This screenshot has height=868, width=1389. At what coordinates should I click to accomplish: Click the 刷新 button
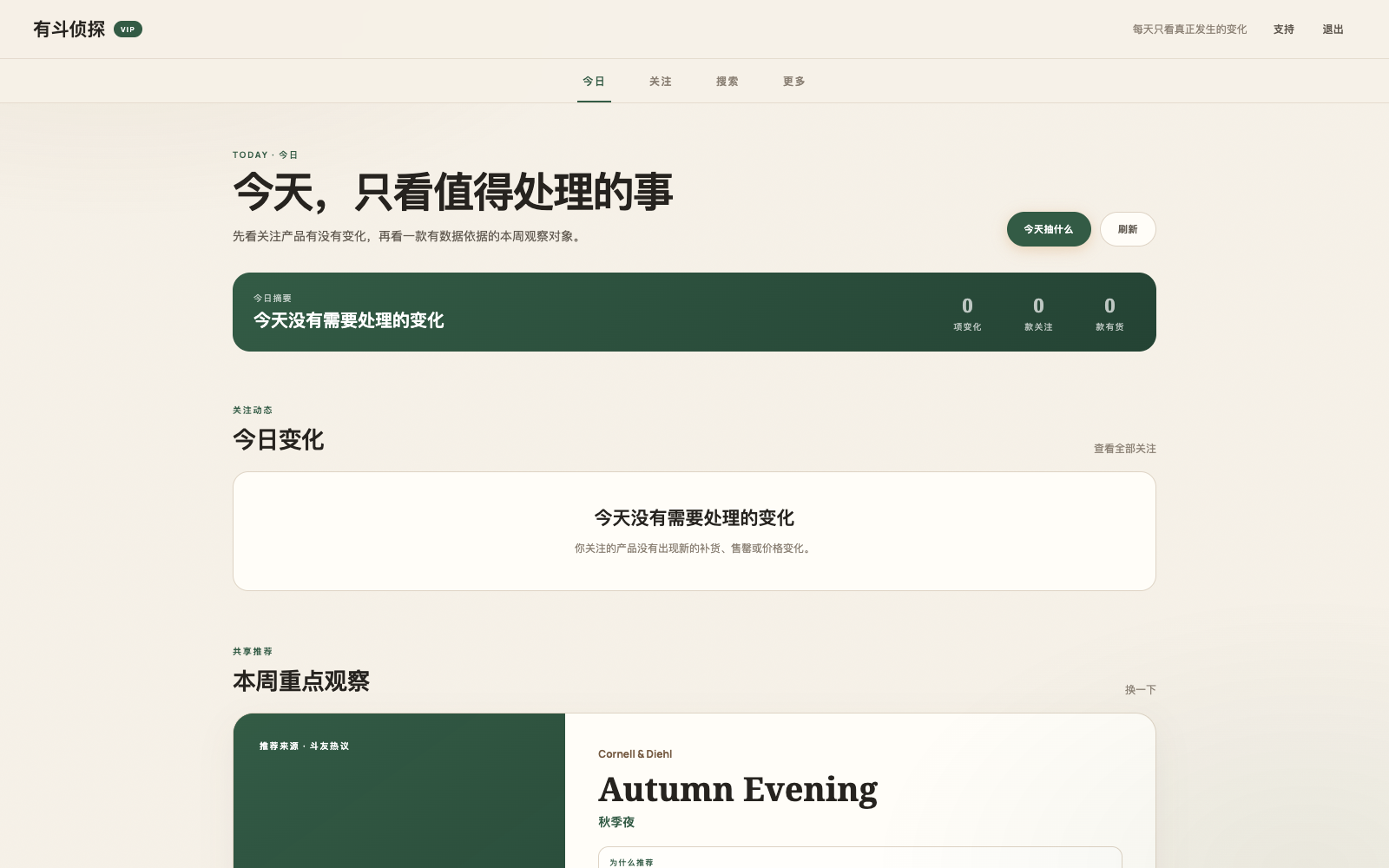[x=1128, y=229]
